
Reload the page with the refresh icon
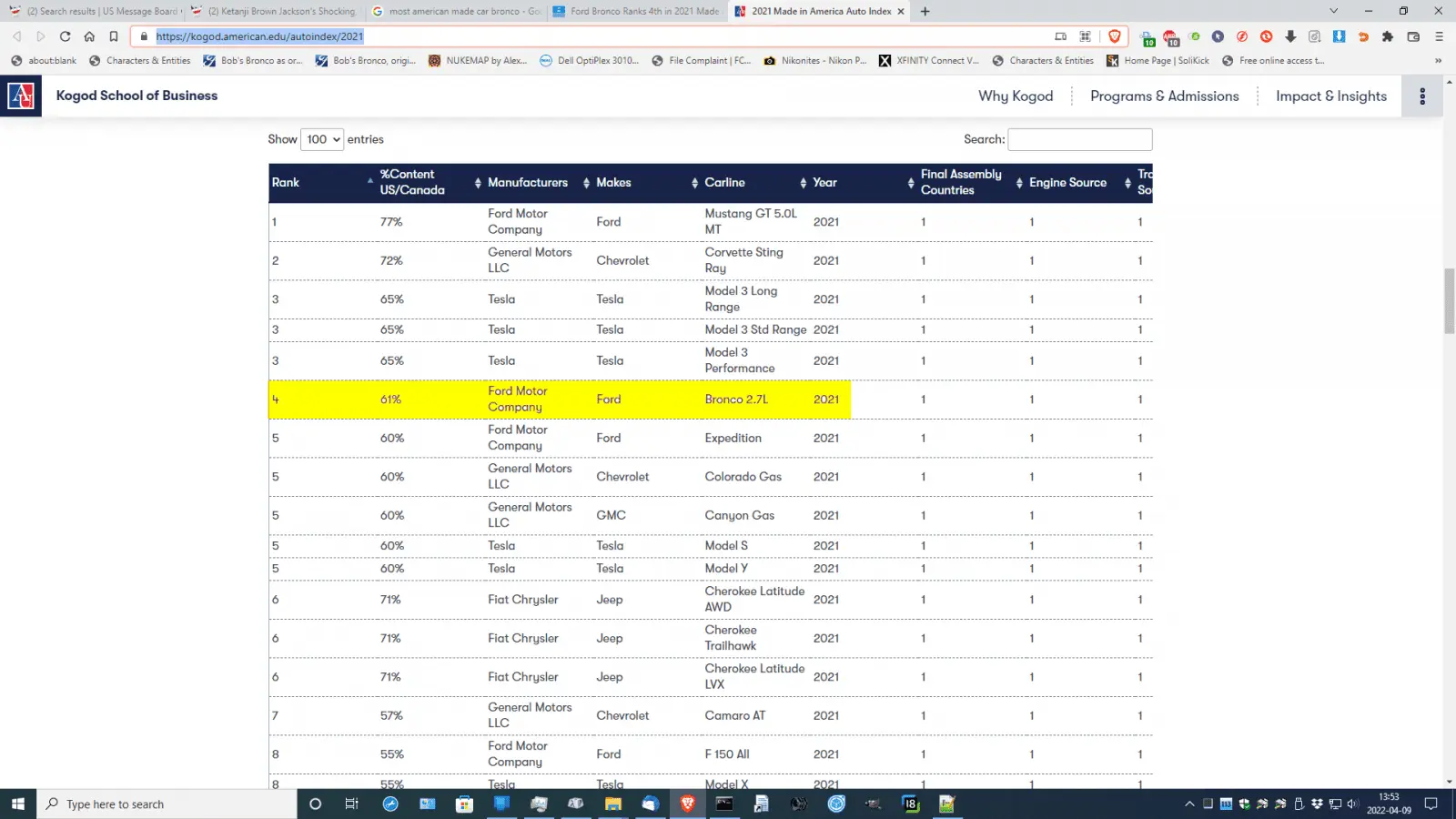(x=65, y=36)
